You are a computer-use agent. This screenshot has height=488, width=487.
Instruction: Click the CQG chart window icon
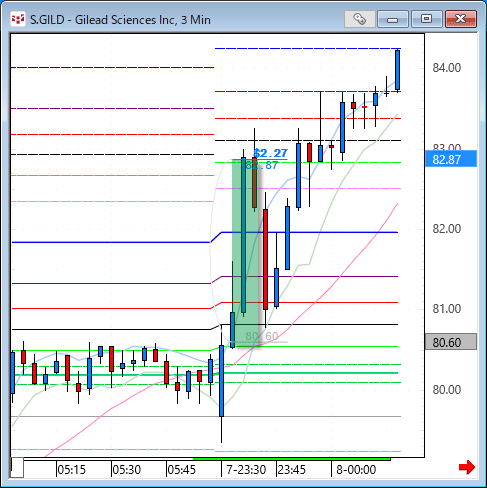point(18,19)
